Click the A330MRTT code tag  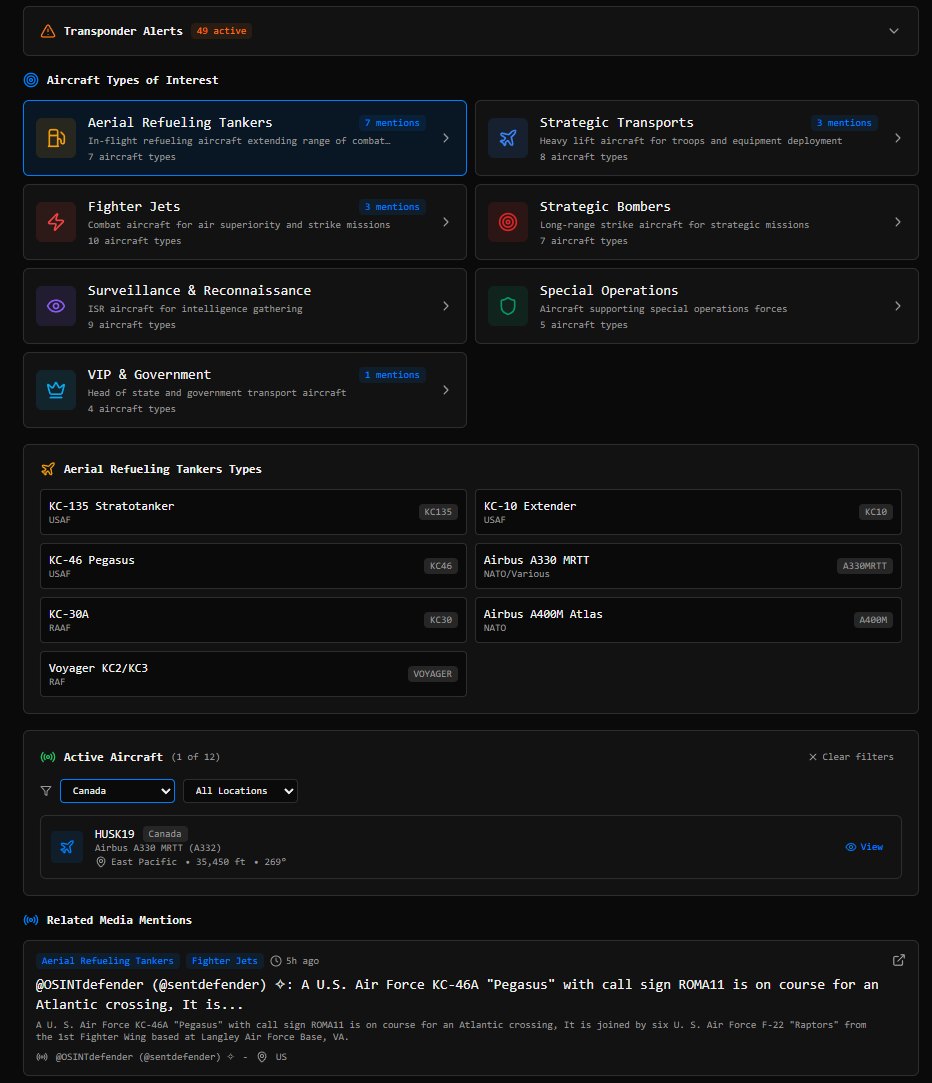click(x=864, y=566)
